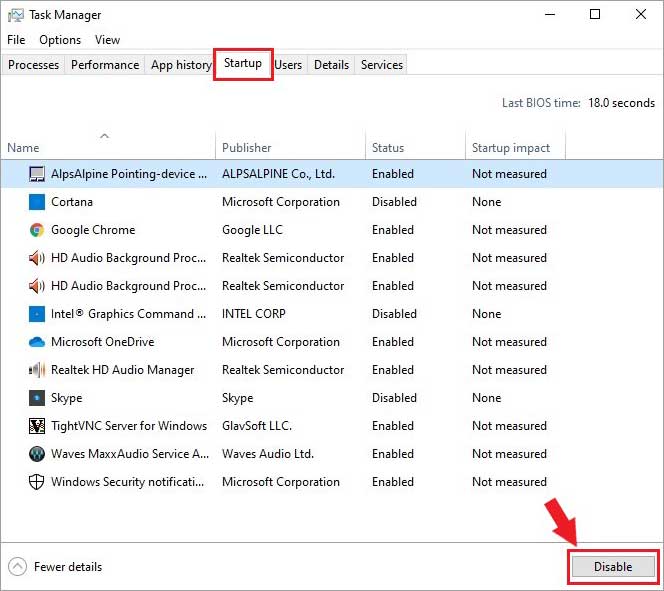Select Intel Graphics Command ... name
Screen dimensions: 664x591
pos(128,314)
